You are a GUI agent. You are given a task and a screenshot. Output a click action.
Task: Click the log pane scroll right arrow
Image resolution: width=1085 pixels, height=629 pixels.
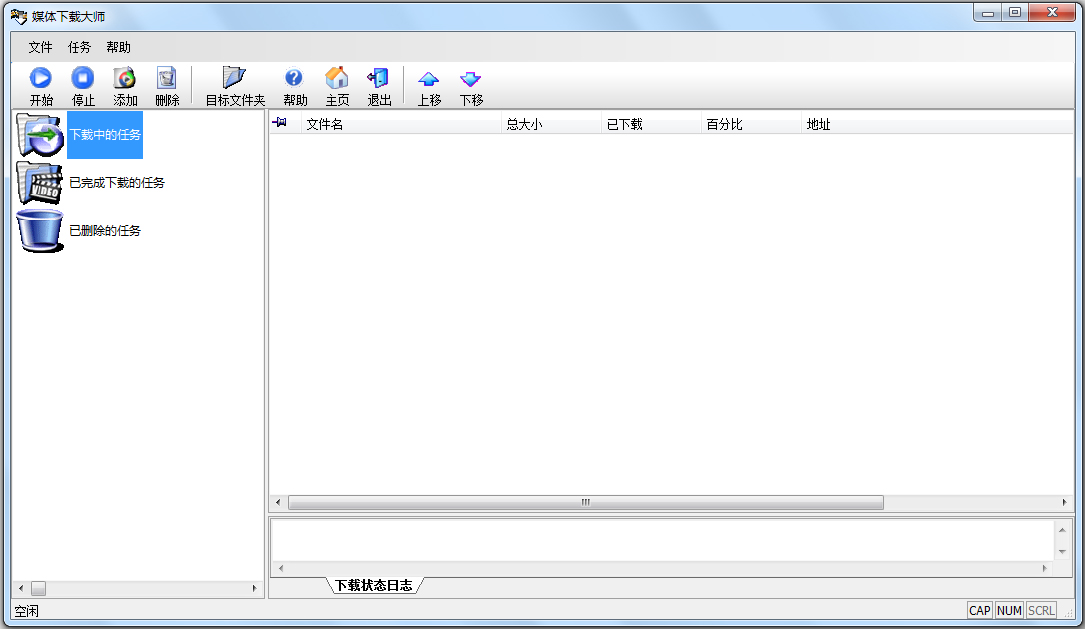click(1045, 568)
